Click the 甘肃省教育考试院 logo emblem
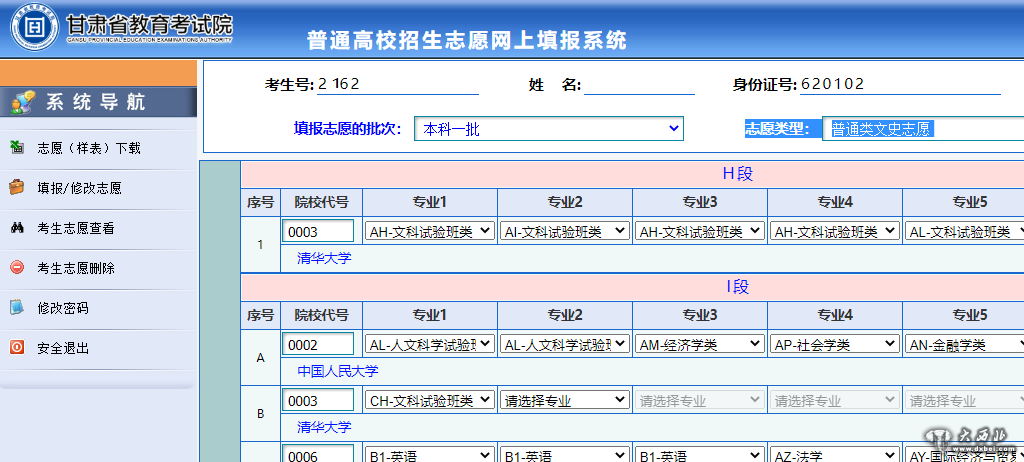 coord(34,30)
